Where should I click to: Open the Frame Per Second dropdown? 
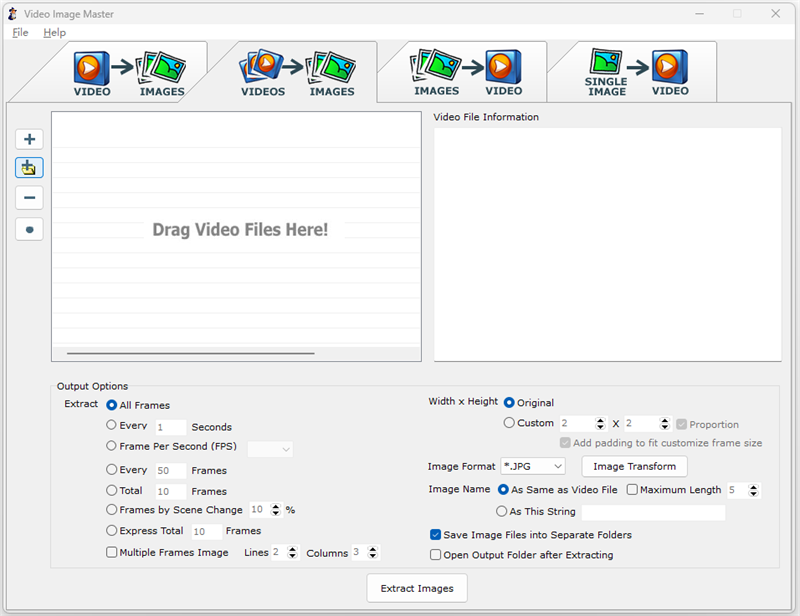(270, 448)
